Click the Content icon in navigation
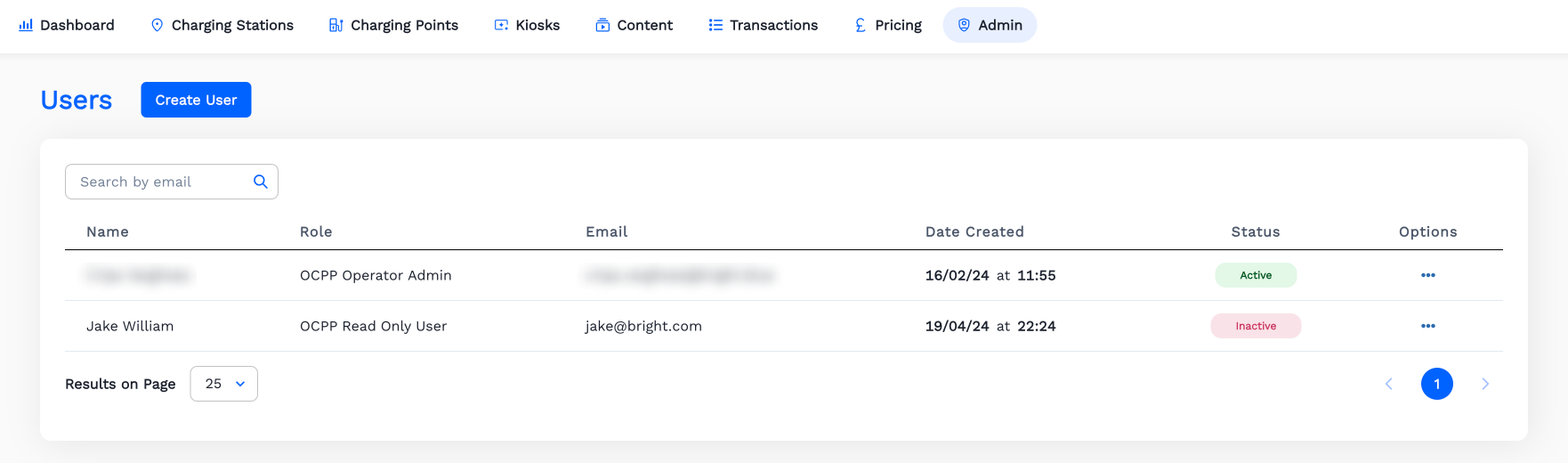1568x463 pixels. tap(602, 25)
